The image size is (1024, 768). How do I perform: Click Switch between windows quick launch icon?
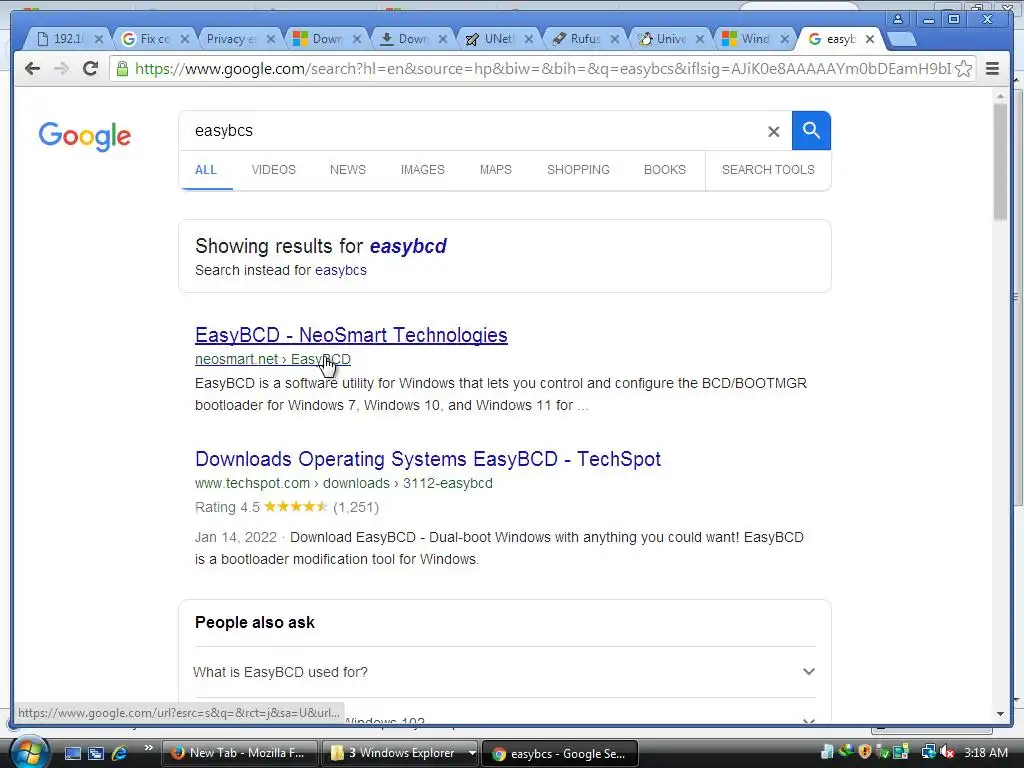[x=96, y=753]
